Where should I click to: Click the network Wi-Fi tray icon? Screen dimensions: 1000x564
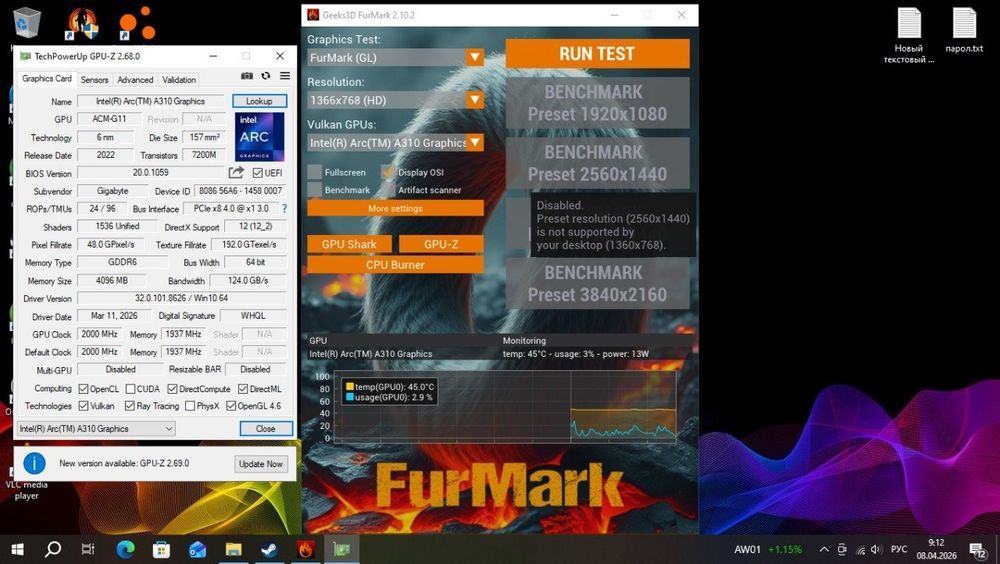860,549
